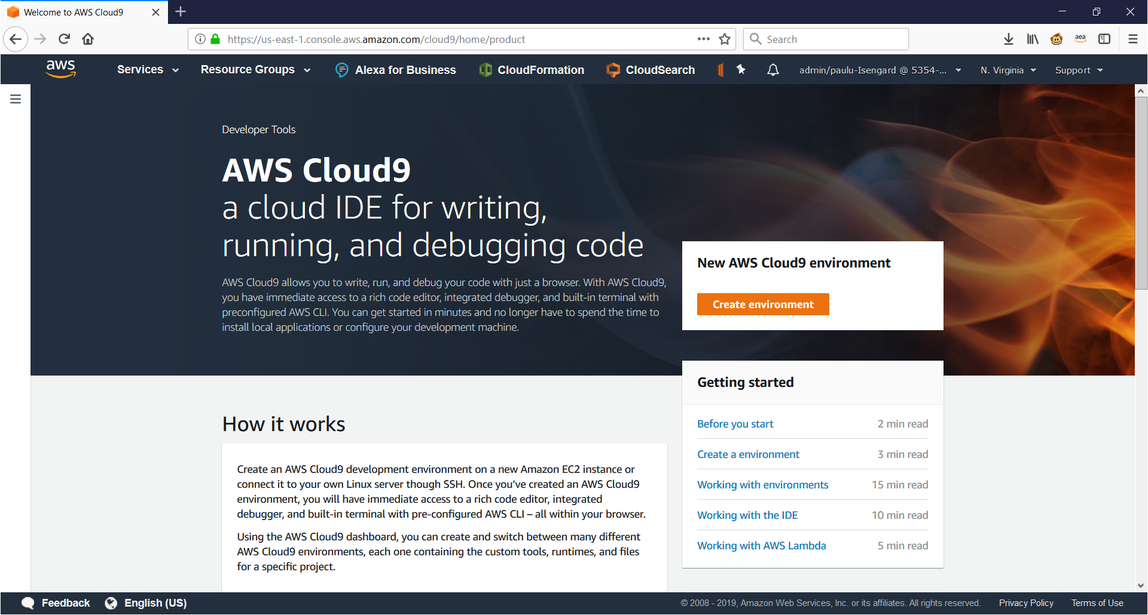Screen dimensions: 1148x615
Task: Click the Getting started heading
Action: coord(745,382)
